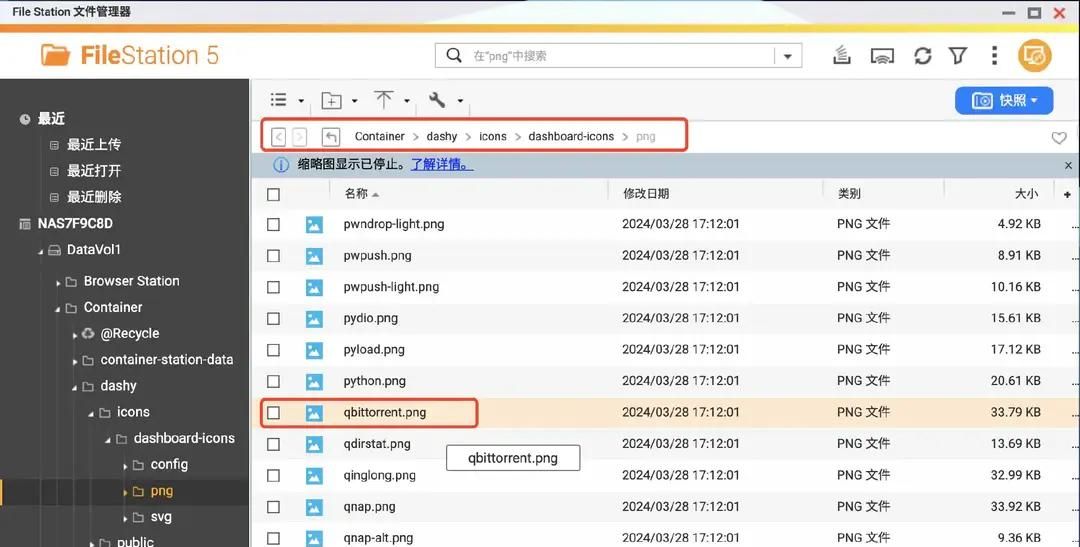Open the remote mount icon

(882, 56)
